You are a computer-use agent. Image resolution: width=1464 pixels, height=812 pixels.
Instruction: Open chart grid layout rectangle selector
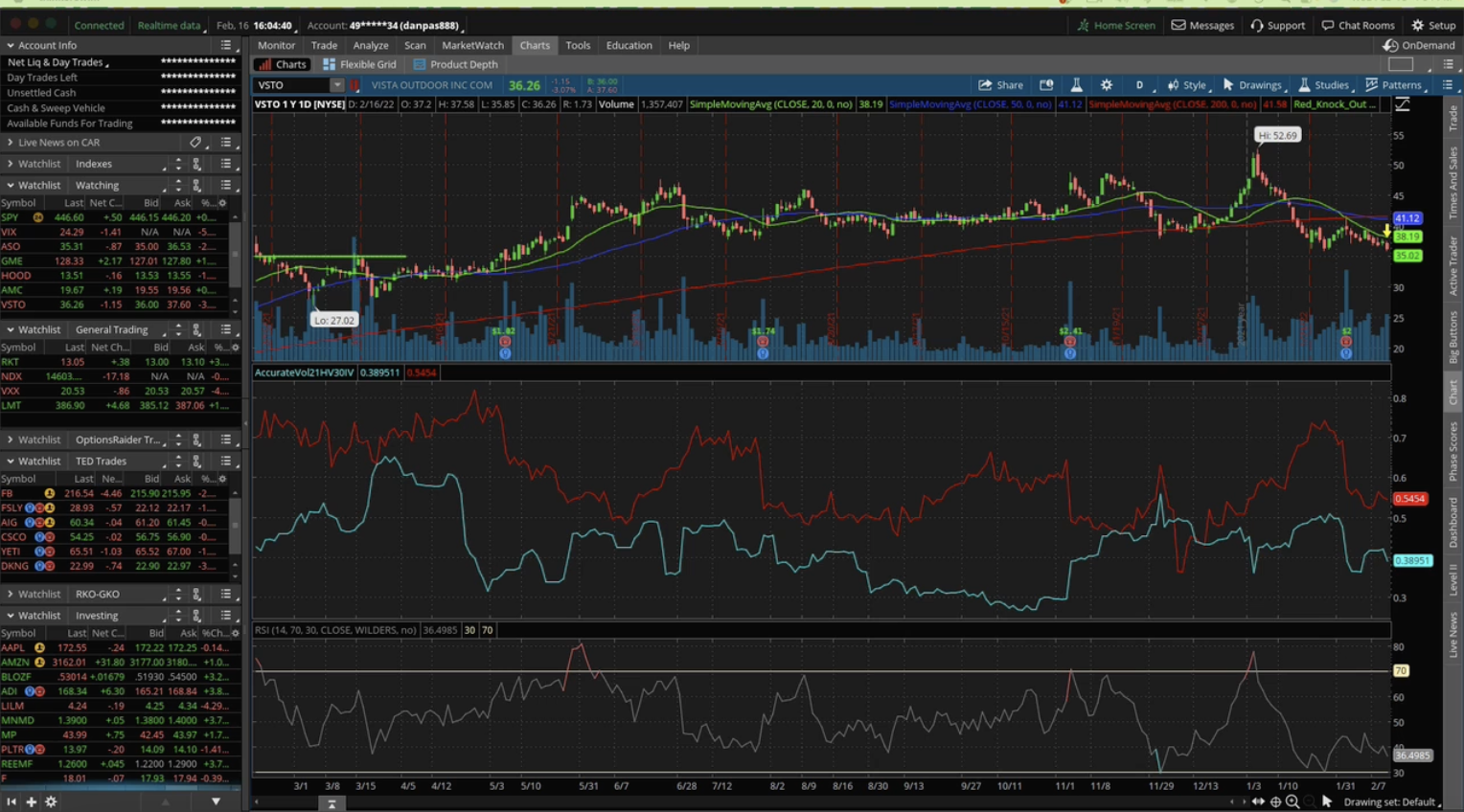(1401, 64)
